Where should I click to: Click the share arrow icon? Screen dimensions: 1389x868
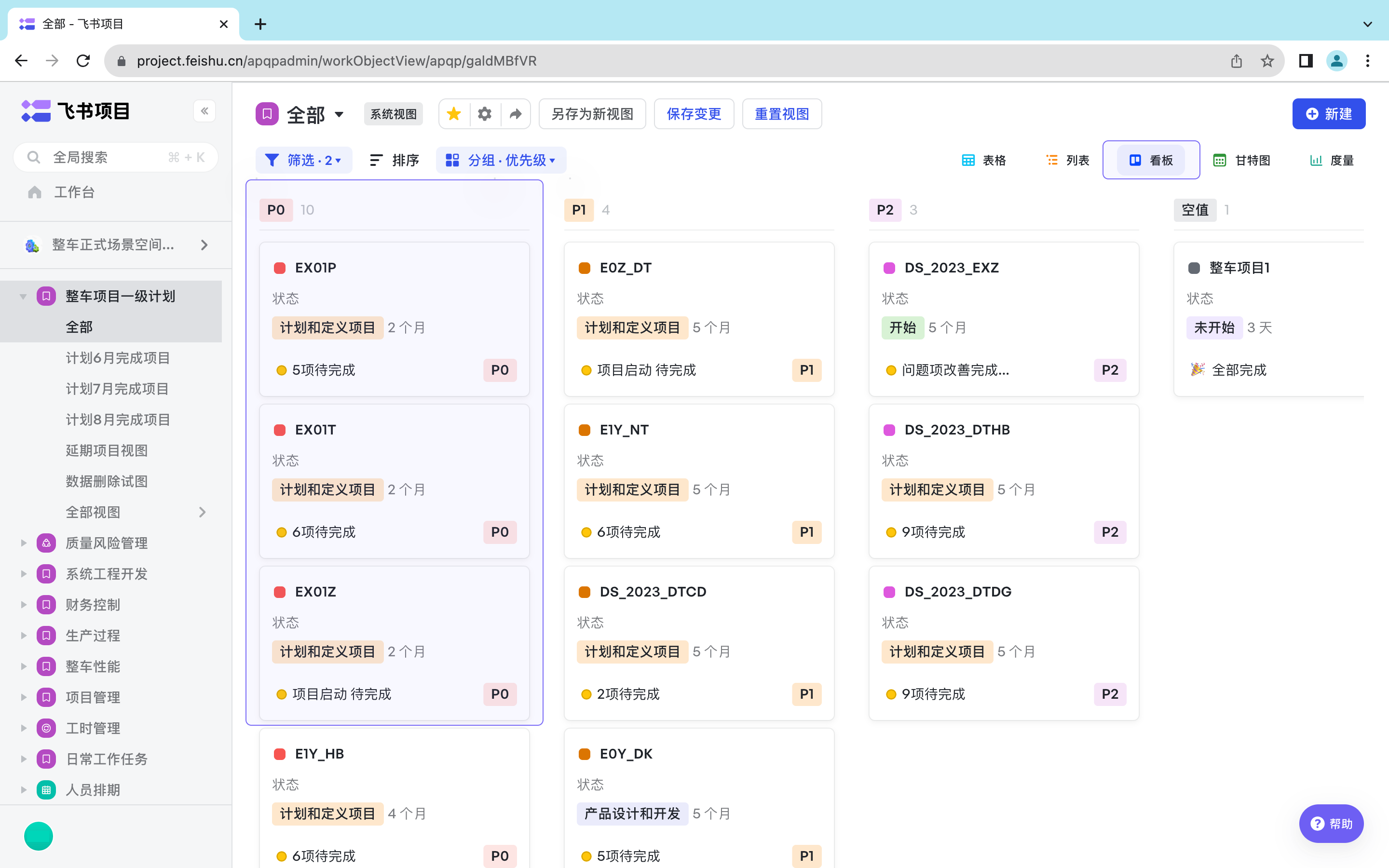tap(516, 114)
